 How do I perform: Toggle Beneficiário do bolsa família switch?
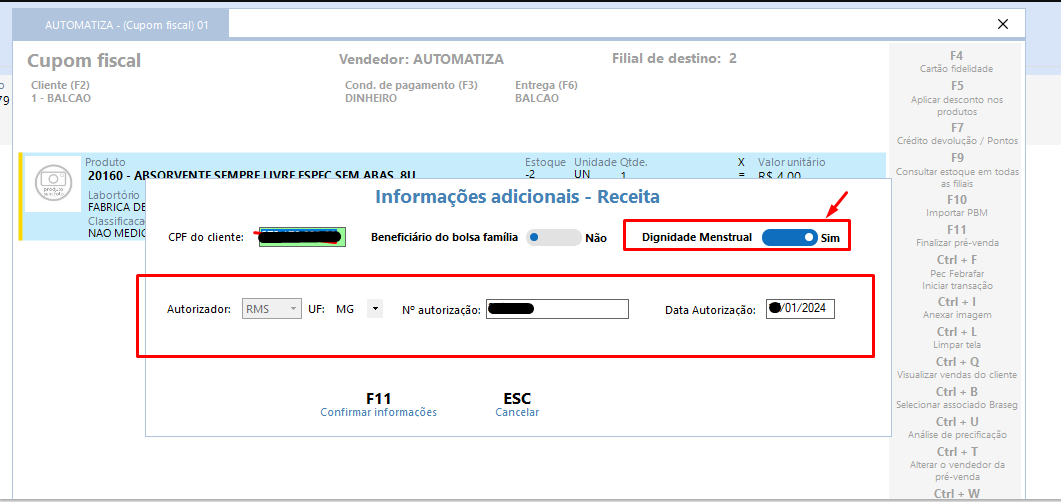point(554,237)
